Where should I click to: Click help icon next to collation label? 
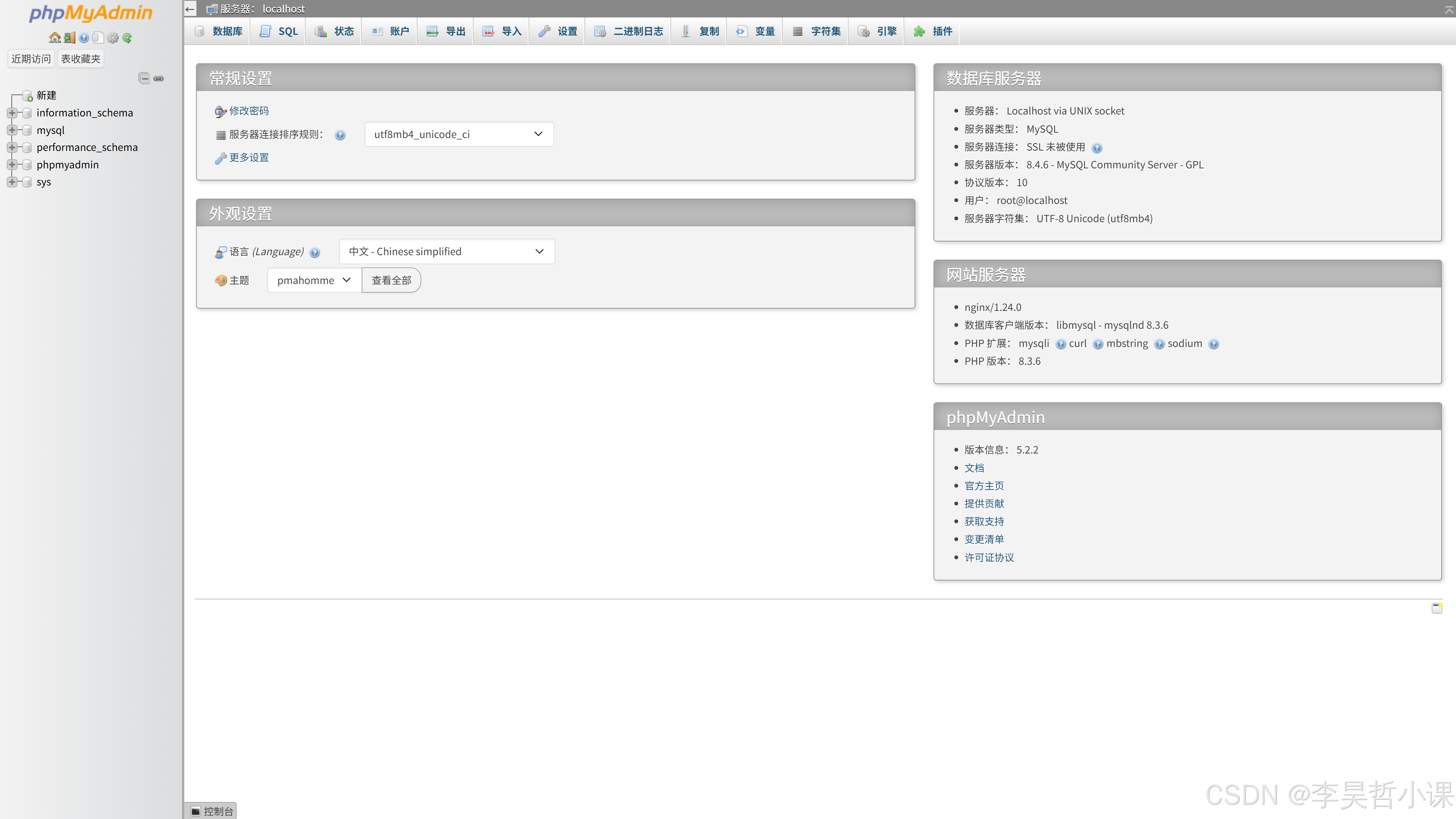pos(340,135)
